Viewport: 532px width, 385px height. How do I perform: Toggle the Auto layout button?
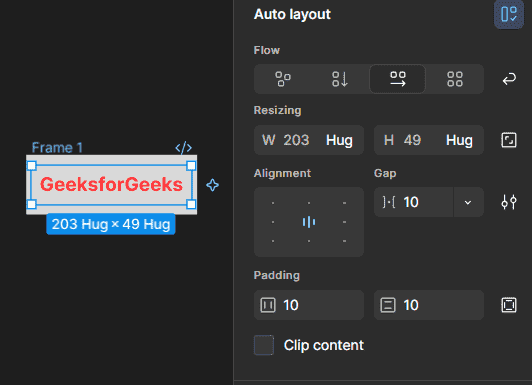[x=509, y=14]
